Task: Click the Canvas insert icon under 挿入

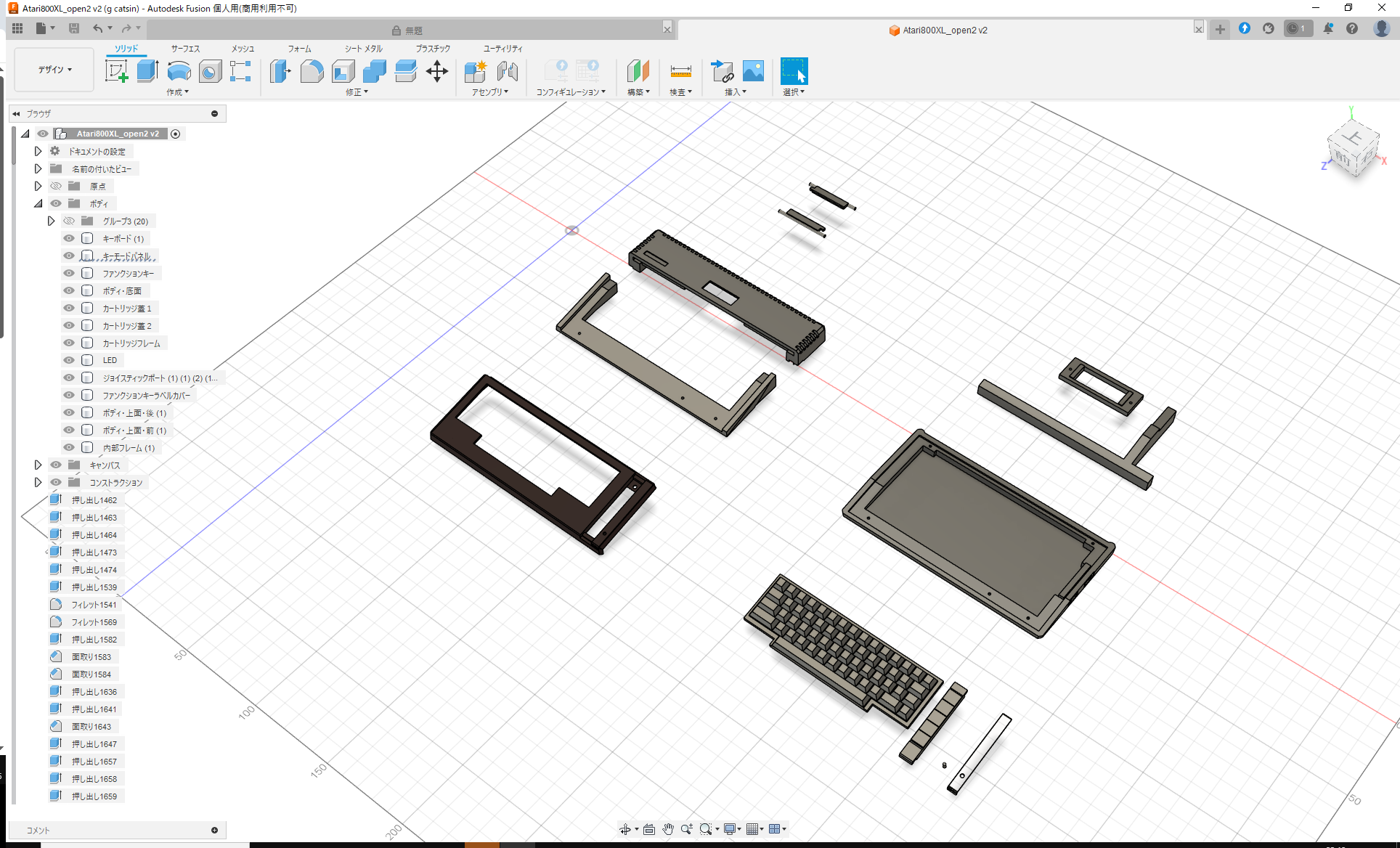Action: (753, 71)
